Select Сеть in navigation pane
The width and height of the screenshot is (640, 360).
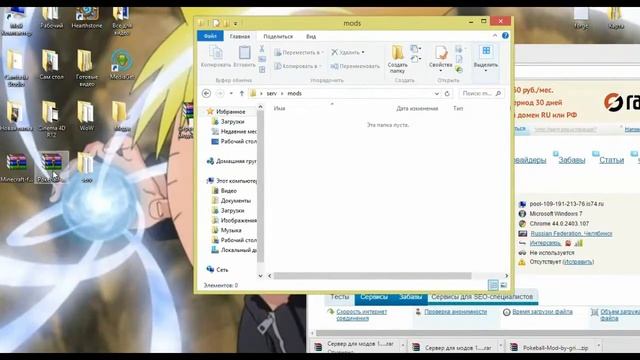click(x=218, y=269)
